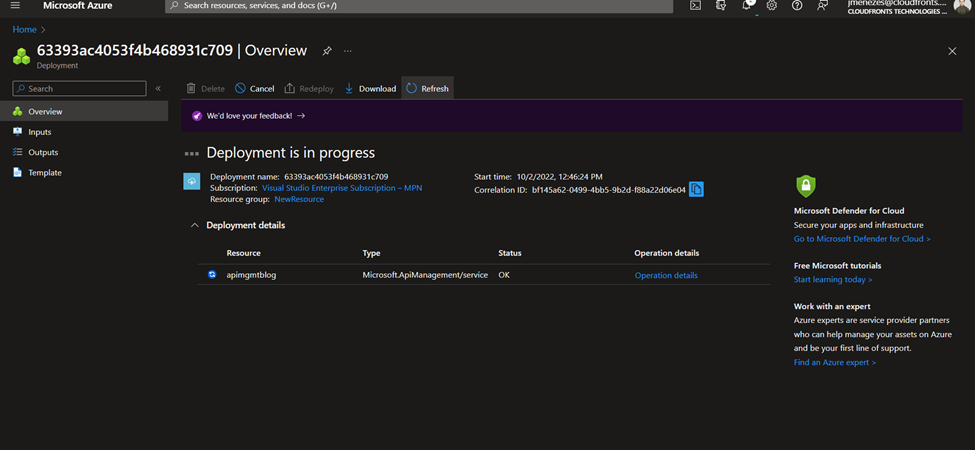Collapse the left sidebar menu
975x450 pixels.
click(x=158, y=88)
